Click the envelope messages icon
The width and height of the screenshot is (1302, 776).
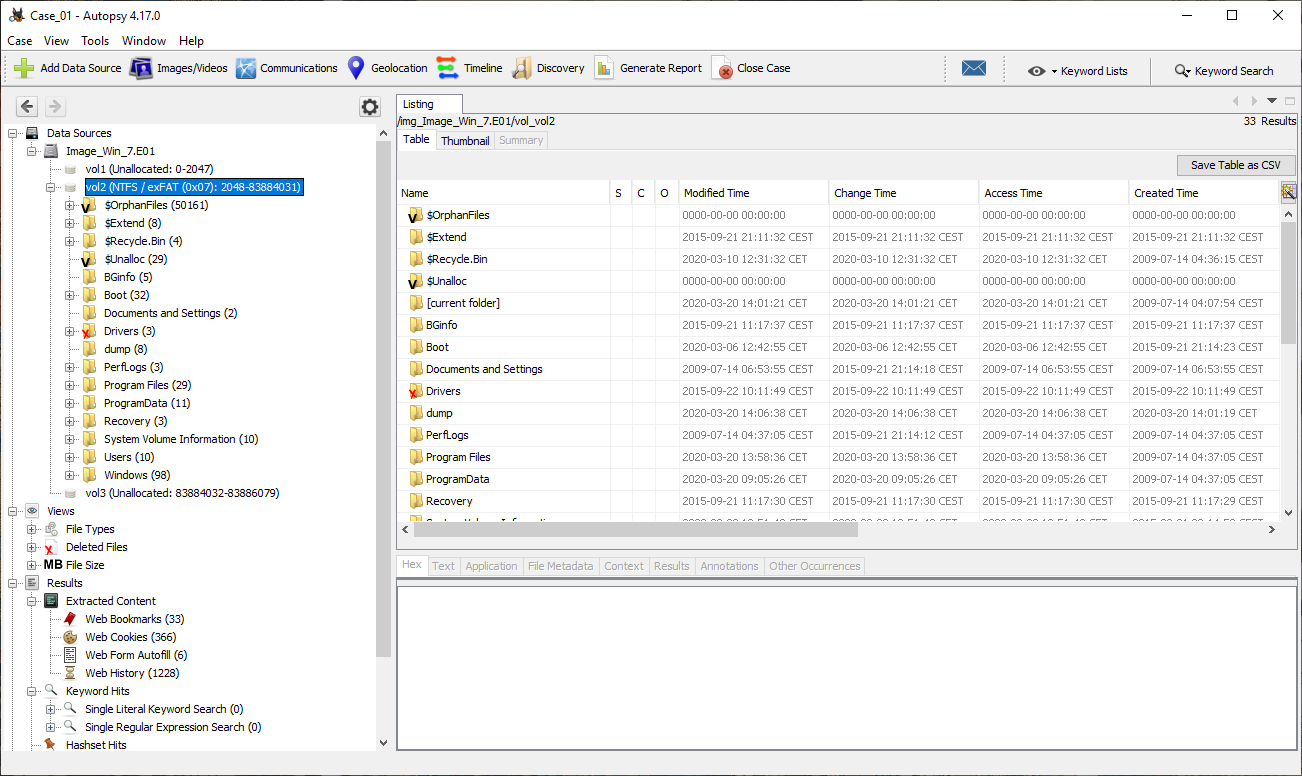coord(974,68)
